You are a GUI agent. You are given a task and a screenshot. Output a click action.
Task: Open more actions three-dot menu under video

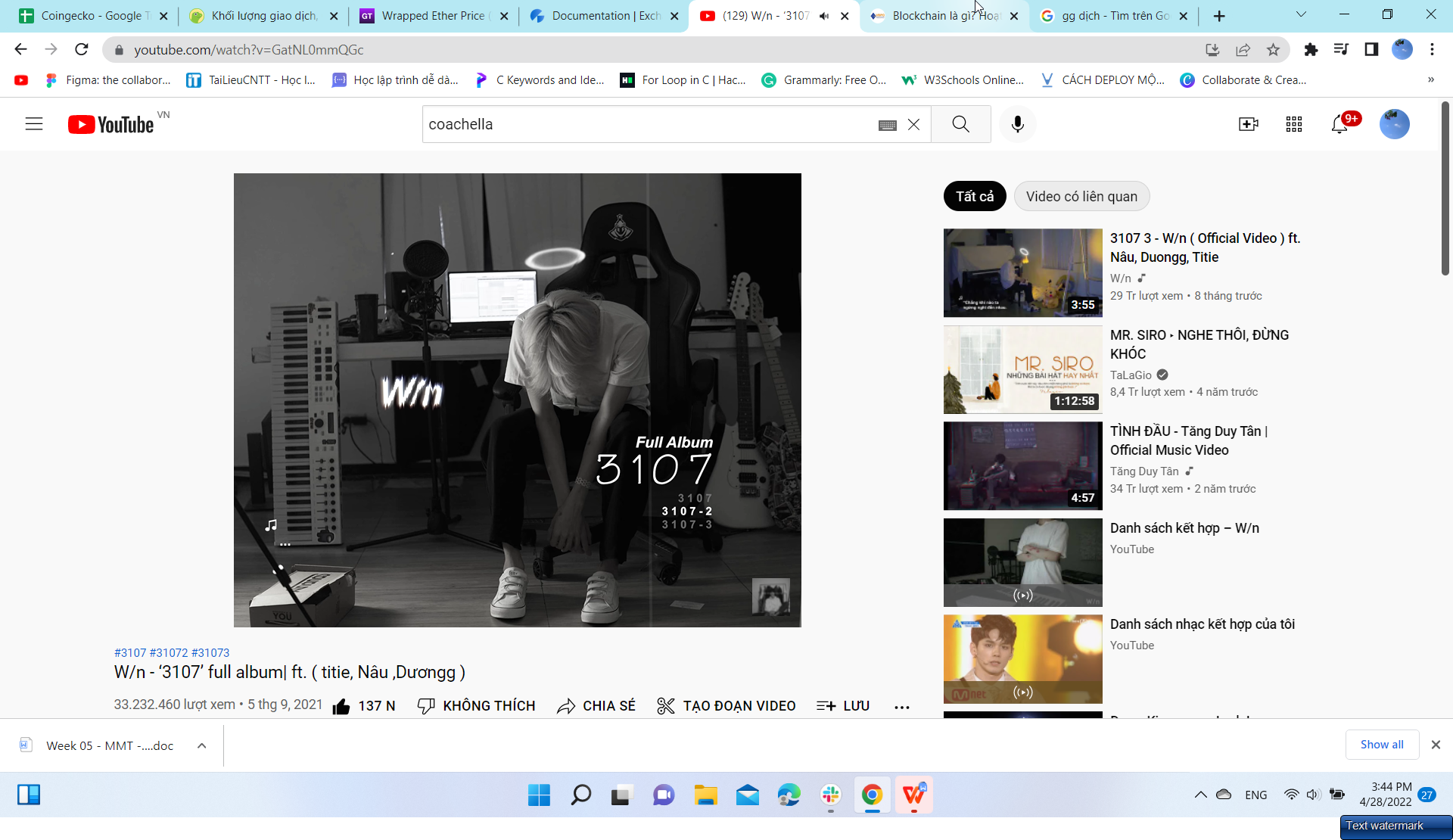pyautogui.click(x=901, y=707)
